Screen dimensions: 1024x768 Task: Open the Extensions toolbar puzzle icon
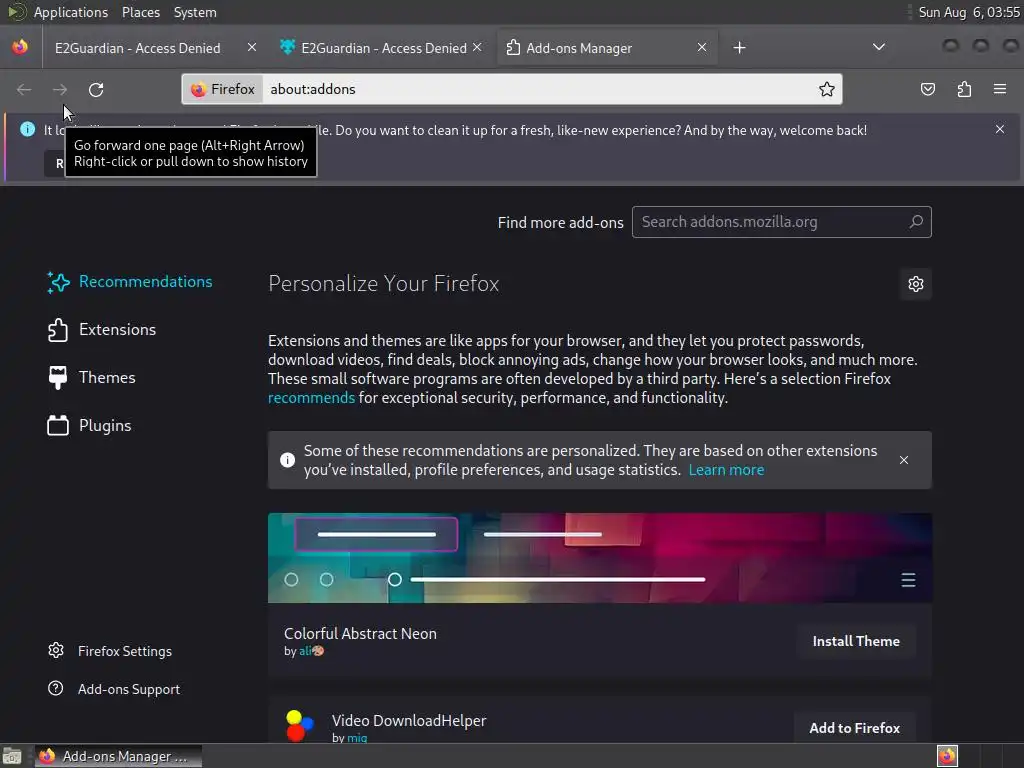964,89
